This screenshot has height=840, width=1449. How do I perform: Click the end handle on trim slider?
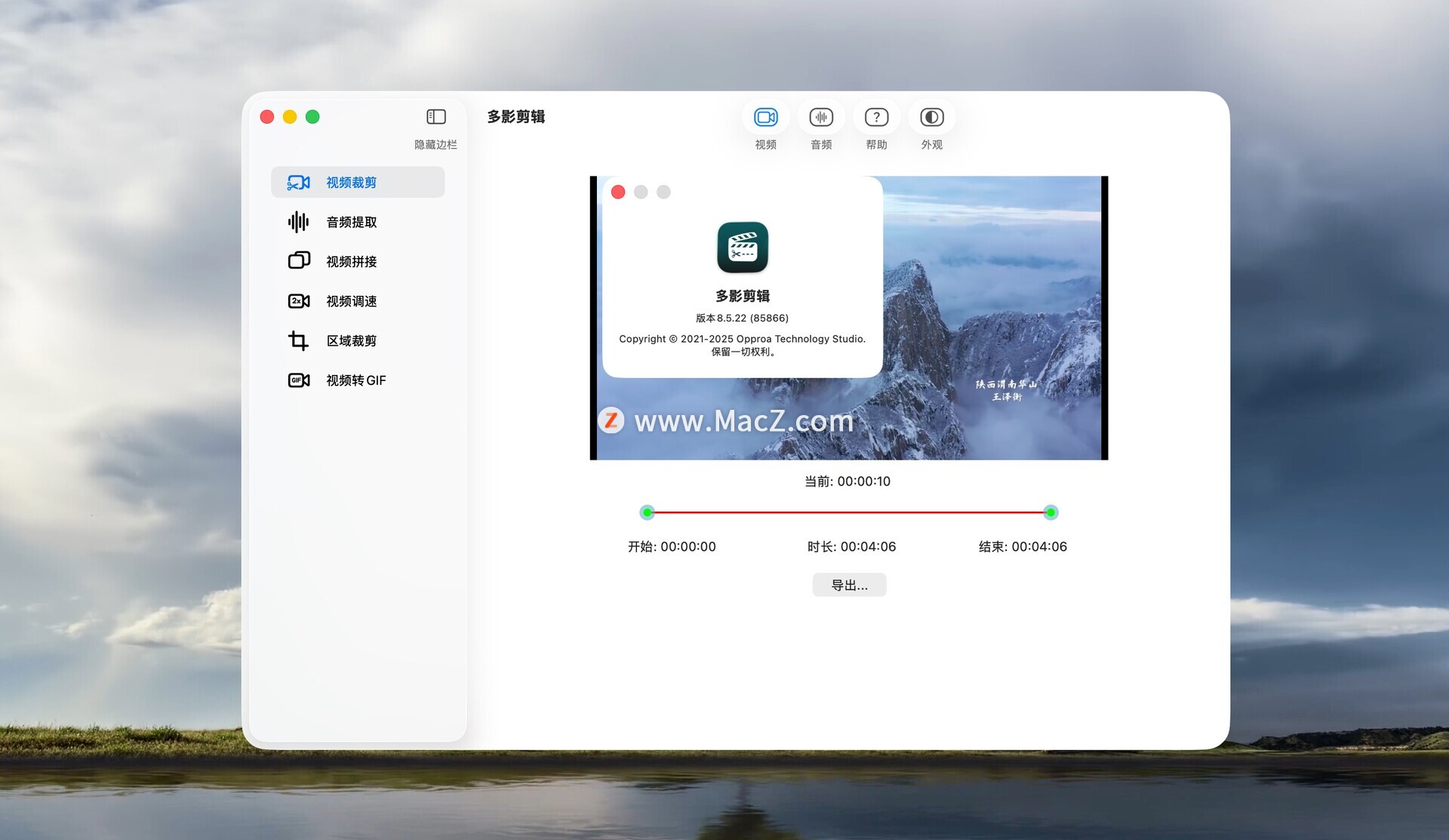(1051, 512)
